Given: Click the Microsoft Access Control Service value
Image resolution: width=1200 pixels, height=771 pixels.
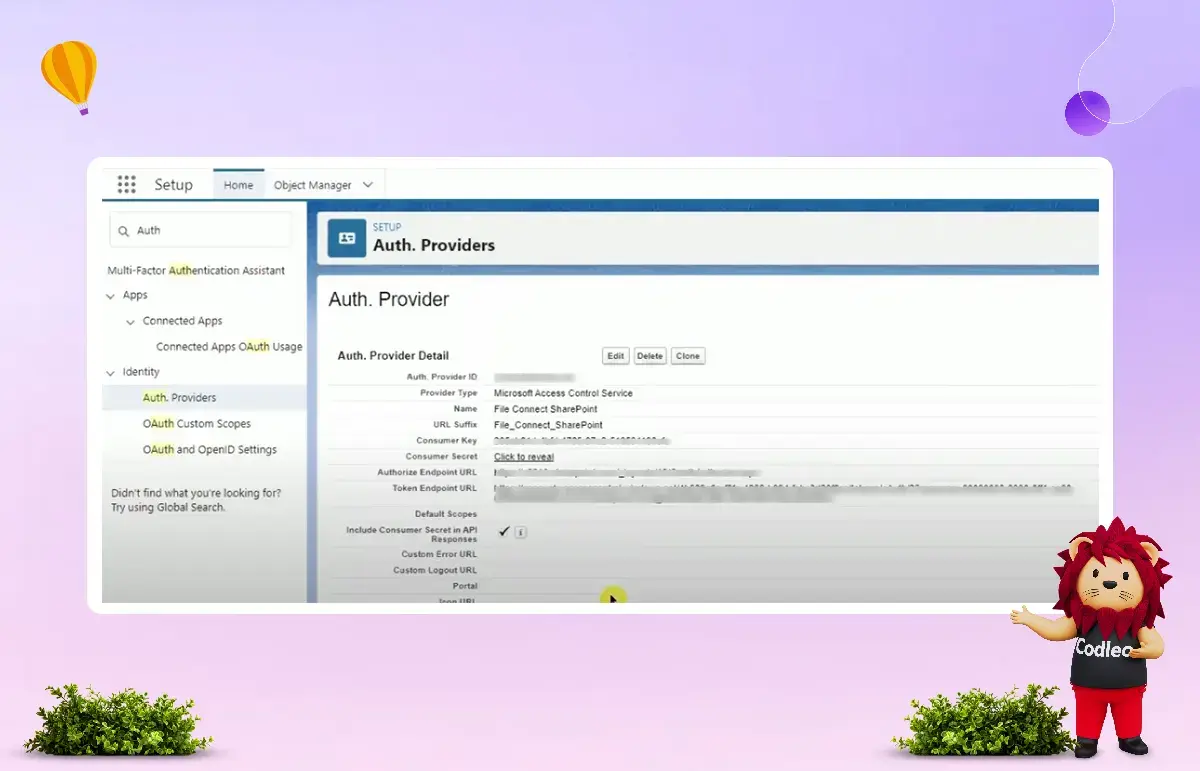Looking at the screenshot, I should click(563, 393).
